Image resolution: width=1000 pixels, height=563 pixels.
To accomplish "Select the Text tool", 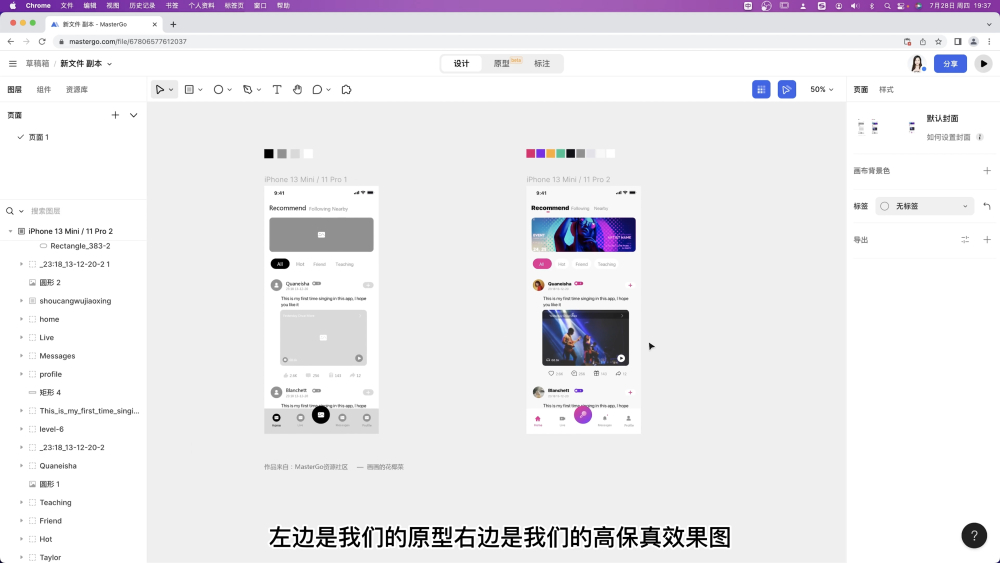I will [277, 90].
